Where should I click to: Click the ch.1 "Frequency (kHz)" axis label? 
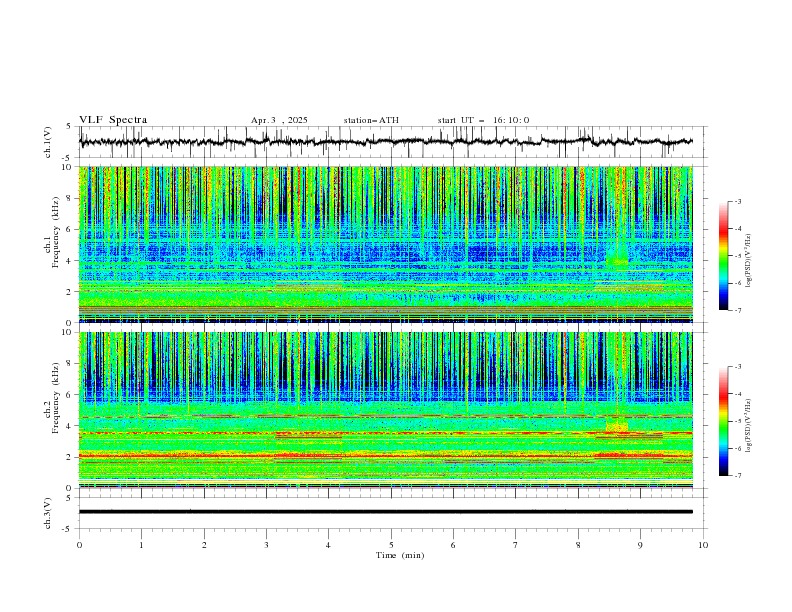click(56, 230)
